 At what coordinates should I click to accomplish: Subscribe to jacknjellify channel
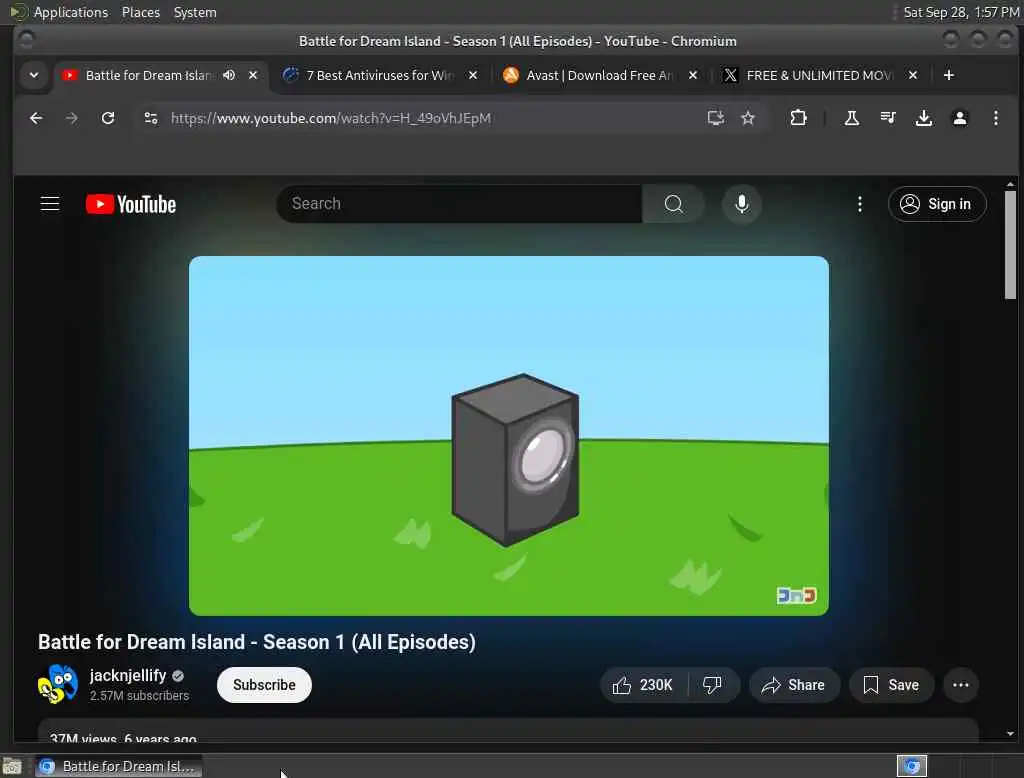pyautogui.click(x=264, y=685)
